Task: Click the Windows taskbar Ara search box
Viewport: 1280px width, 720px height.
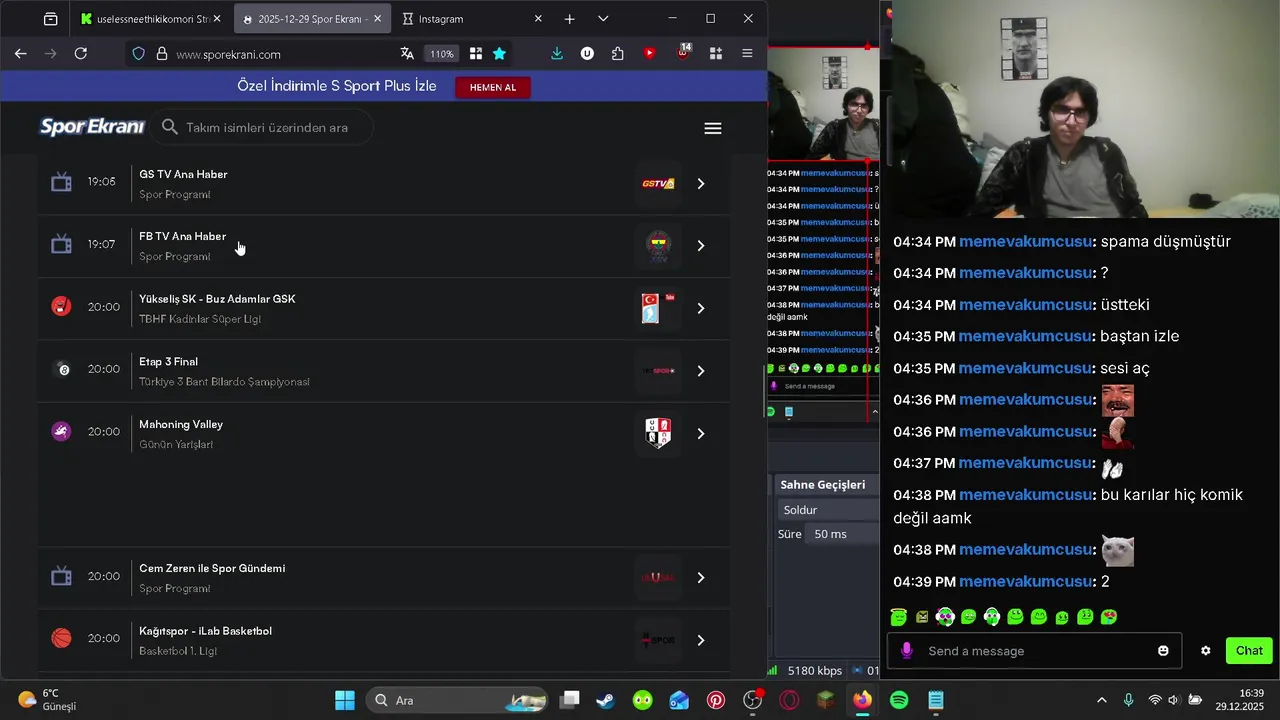Action: pos(456,700)
